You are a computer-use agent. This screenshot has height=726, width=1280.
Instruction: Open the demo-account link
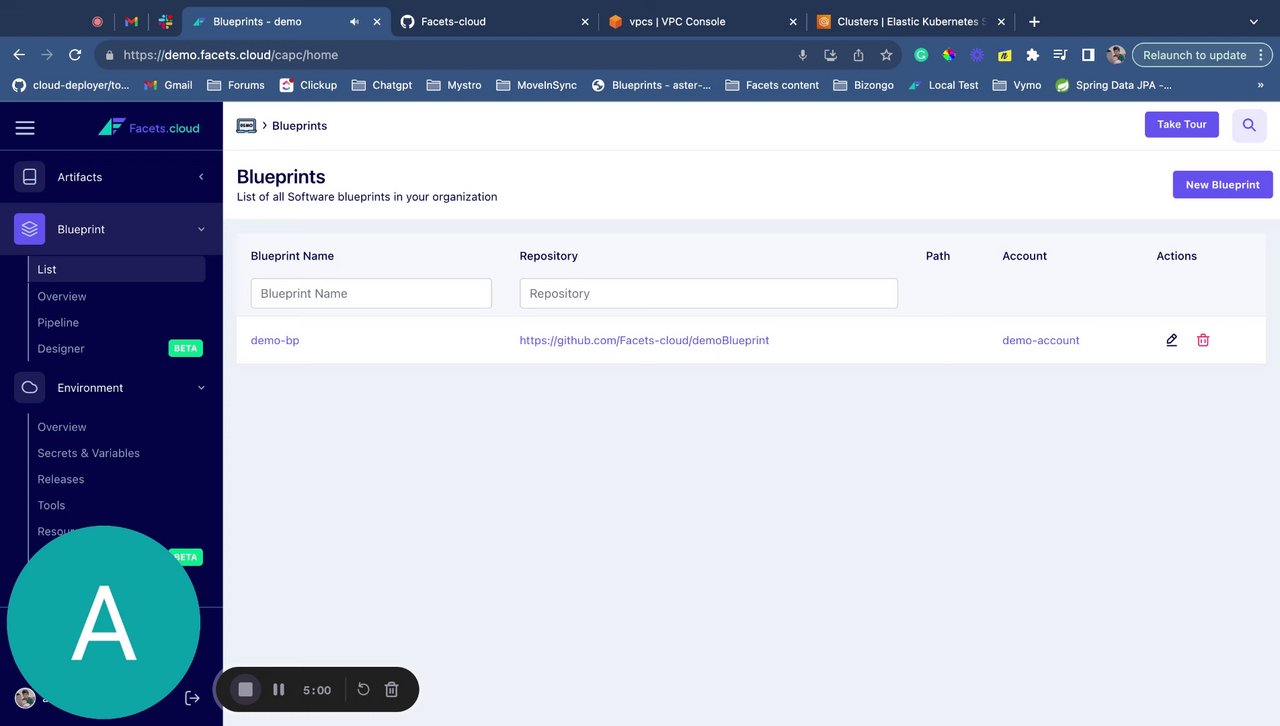coord(1041,340)
